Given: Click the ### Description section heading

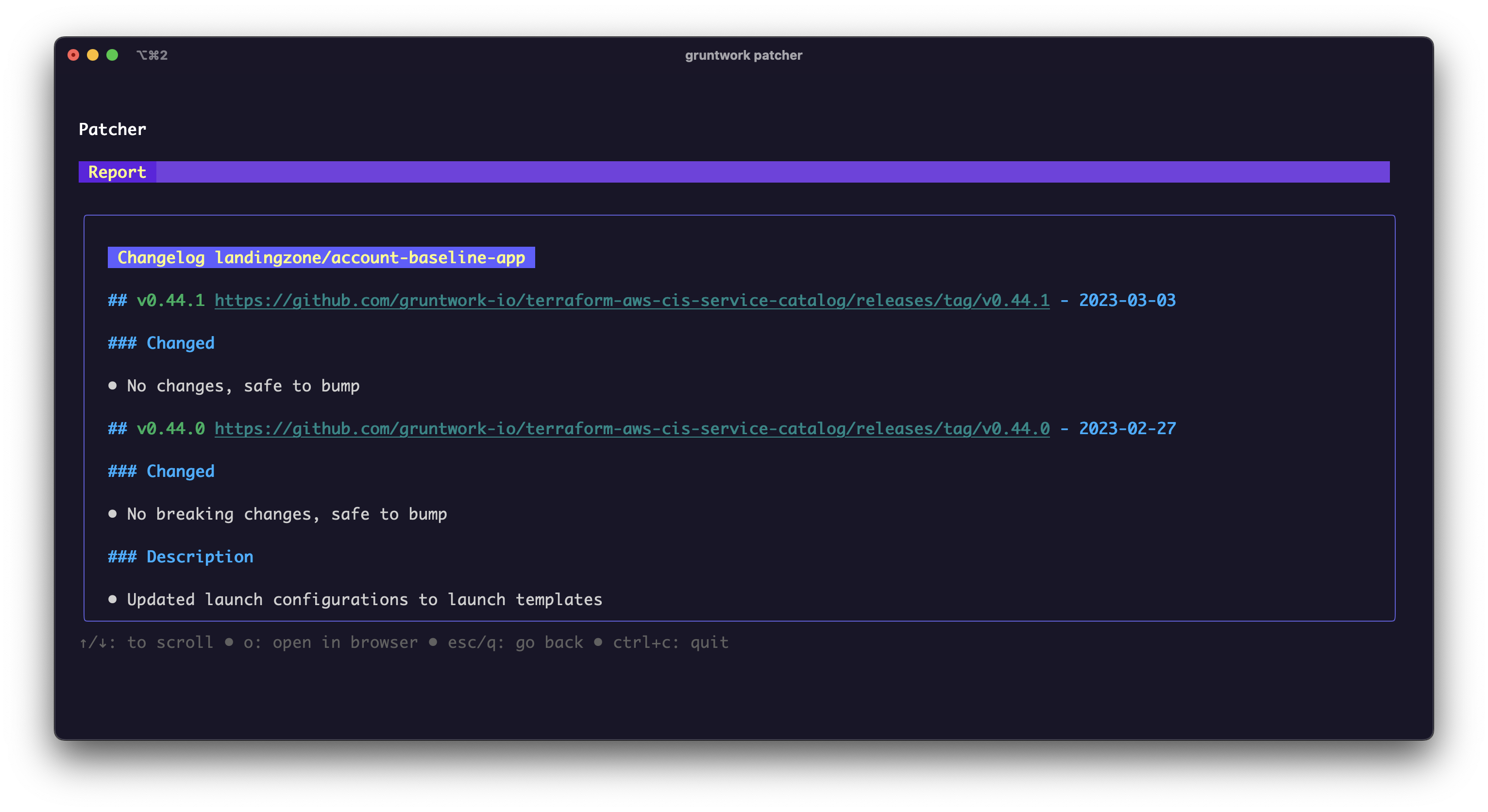Looking at the screenshot, I should [x=180, y=556].
